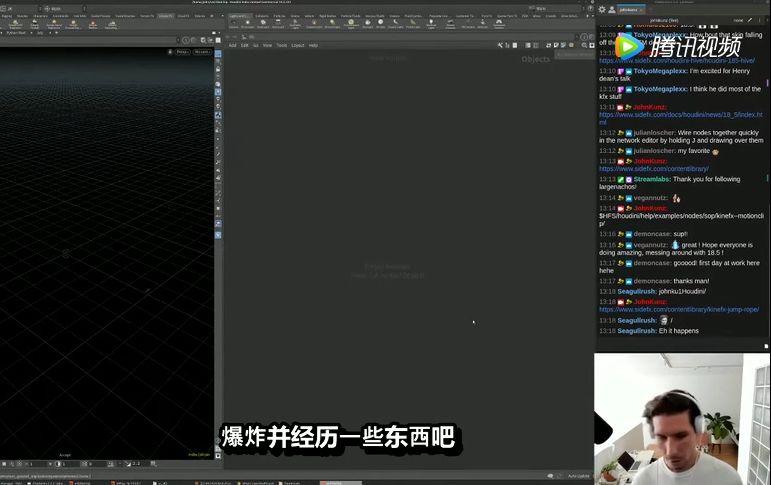The image size is (771, 485).
Task: Click the network editor search magnifier icon
Action: [x=584, y=45]
